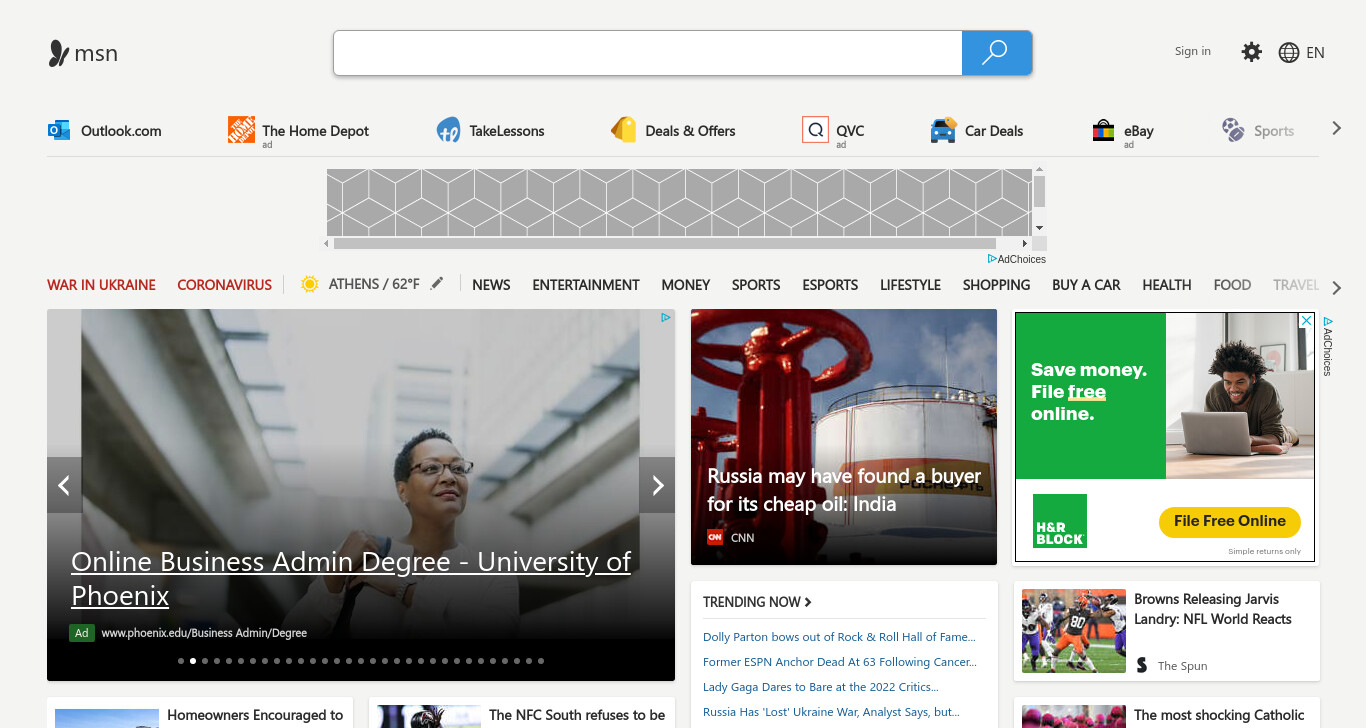Click the Sports ball icon

(x=1233, y=130)
